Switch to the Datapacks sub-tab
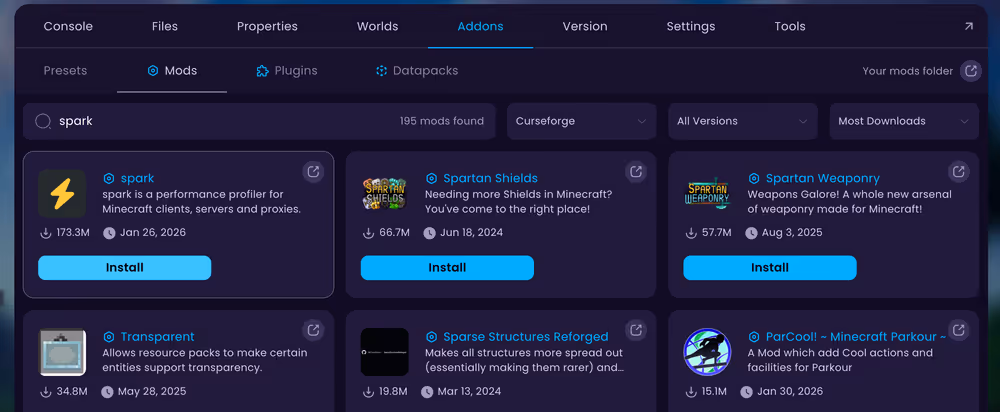1000x412 pixels. [x=416, y=71]
